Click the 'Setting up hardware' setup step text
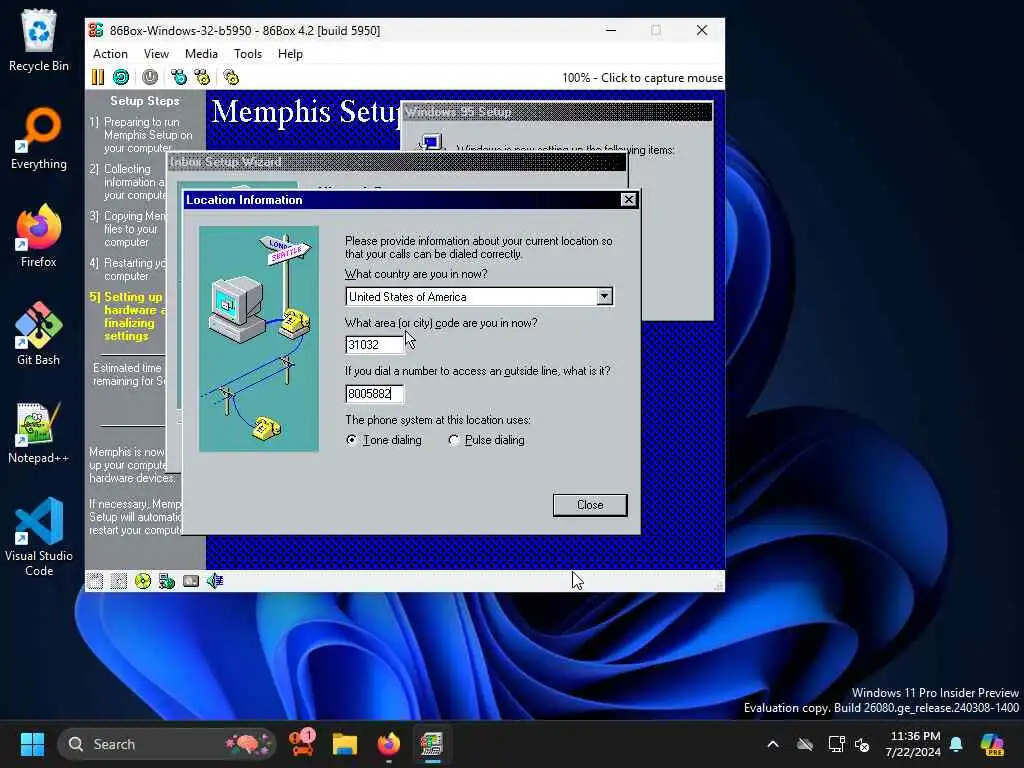Viewport: 1024px width, 768px height. (x=128, y=316)
